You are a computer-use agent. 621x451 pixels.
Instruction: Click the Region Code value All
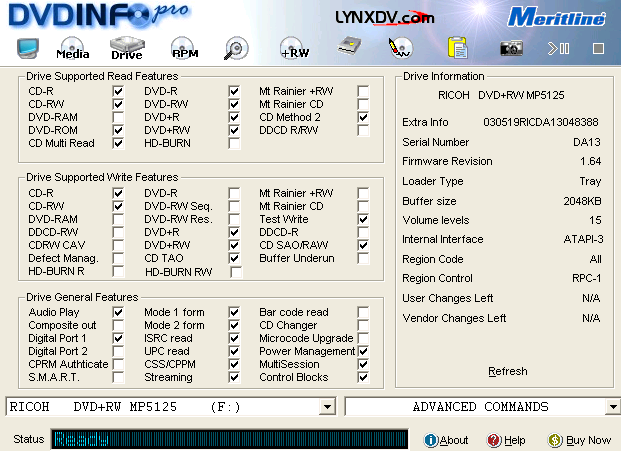(596, 259)
